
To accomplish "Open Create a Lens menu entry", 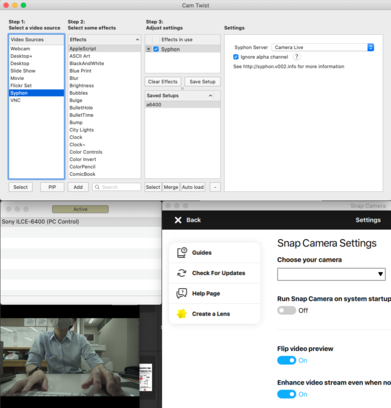I will click(x=215, y=314).
